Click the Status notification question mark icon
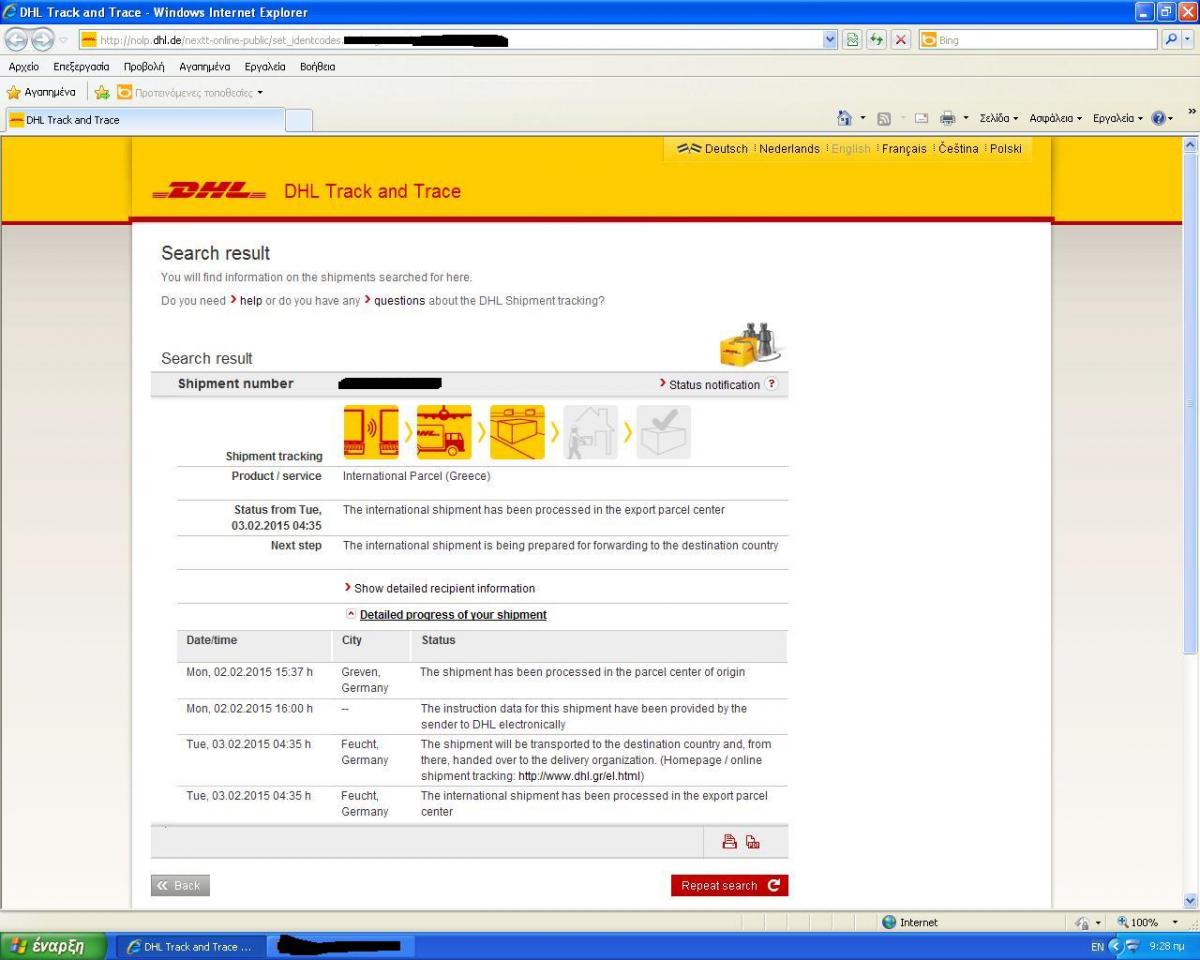The height and width of the screenshot is (960, 1200). (771, 384)
